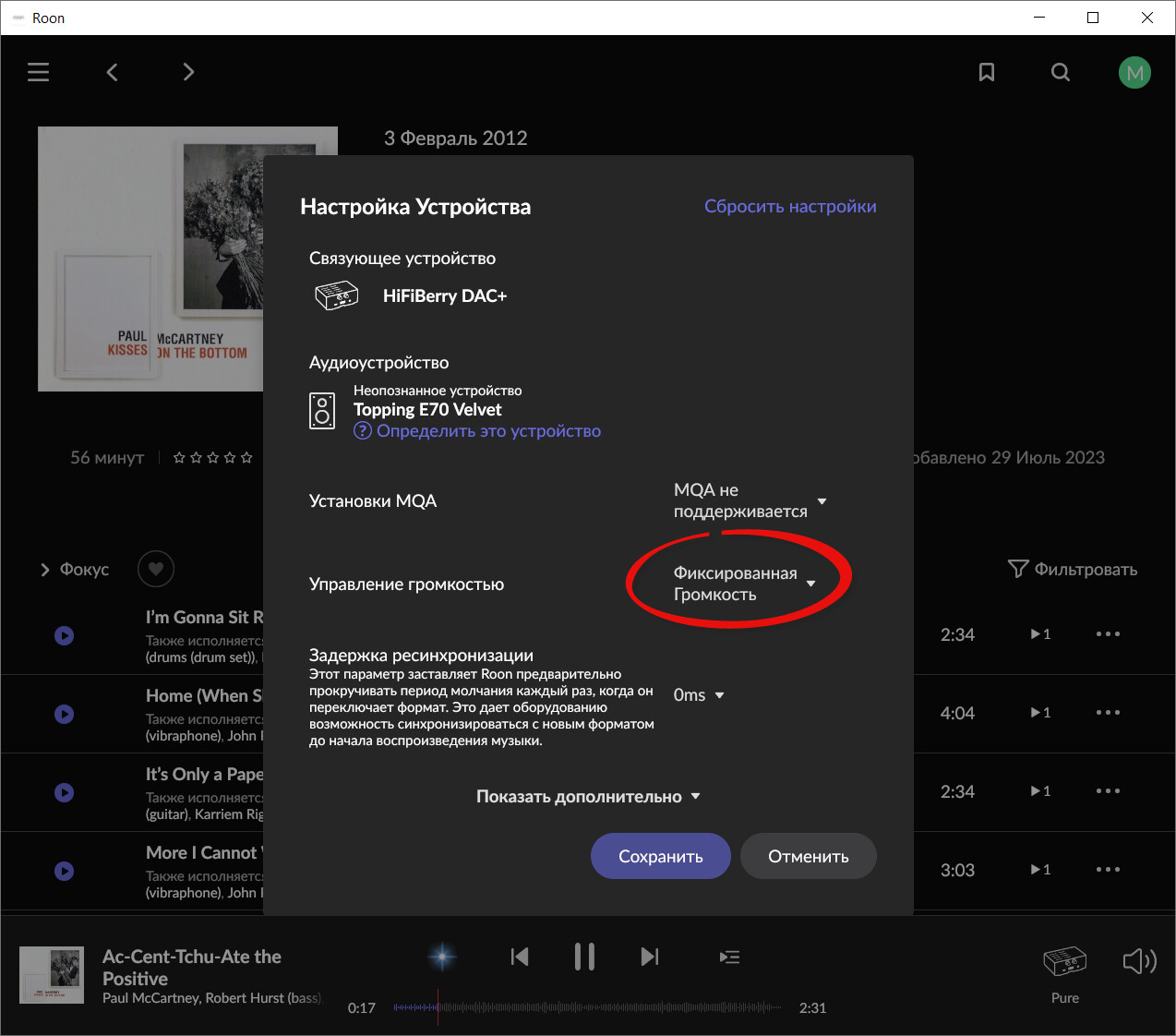Go back with the left arrow
Screen dimensions: 1176x1036
(x=113, y=72)
